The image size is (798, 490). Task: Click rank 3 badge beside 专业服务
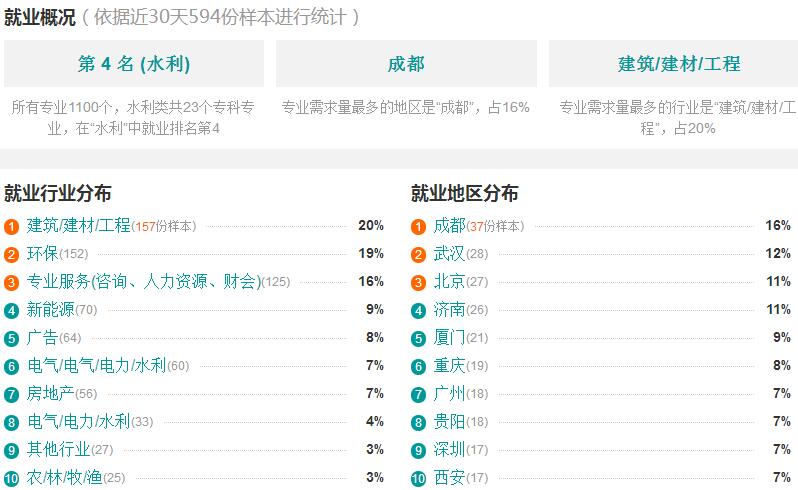(11, 282)
